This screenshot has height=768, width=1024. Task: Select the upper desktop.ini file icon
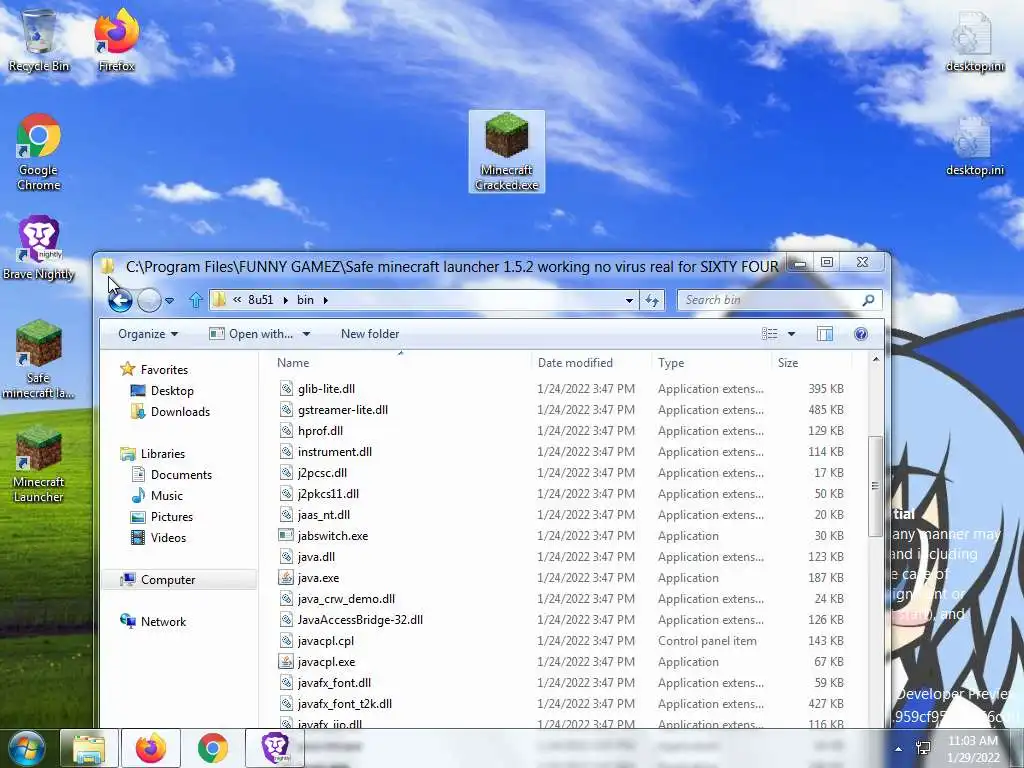[975, 42]
